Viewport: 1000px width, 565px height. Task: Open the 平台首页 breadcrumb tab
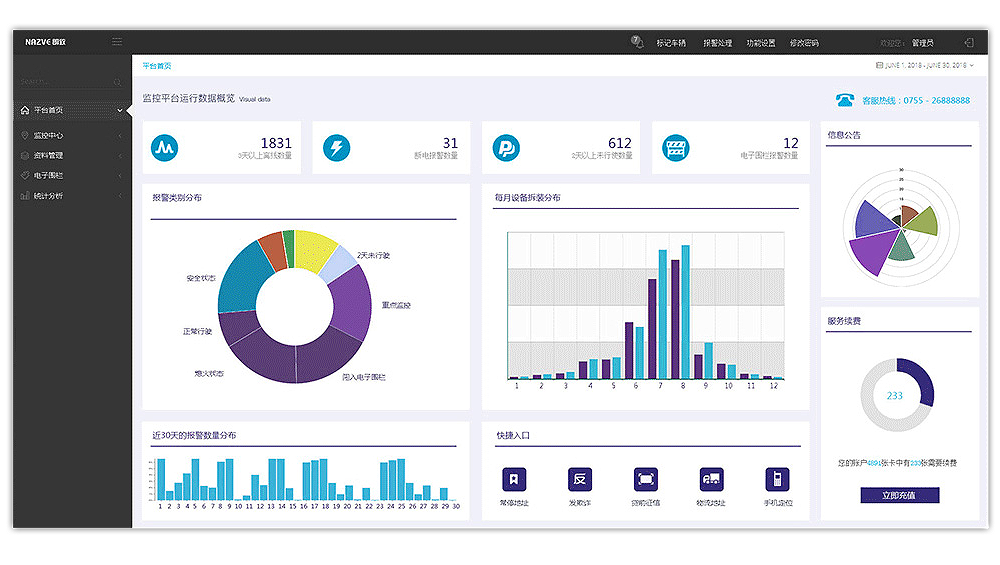[x=156, y=65]
